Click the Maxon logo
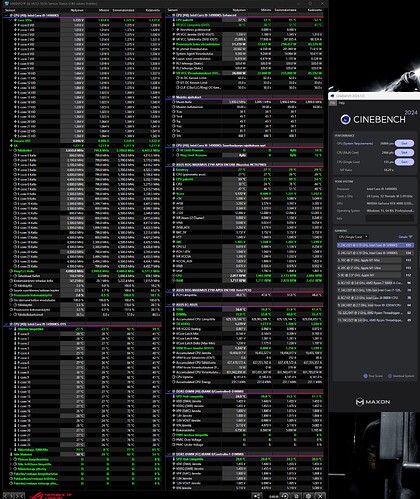The image size is (420, 499). [373, 402]
